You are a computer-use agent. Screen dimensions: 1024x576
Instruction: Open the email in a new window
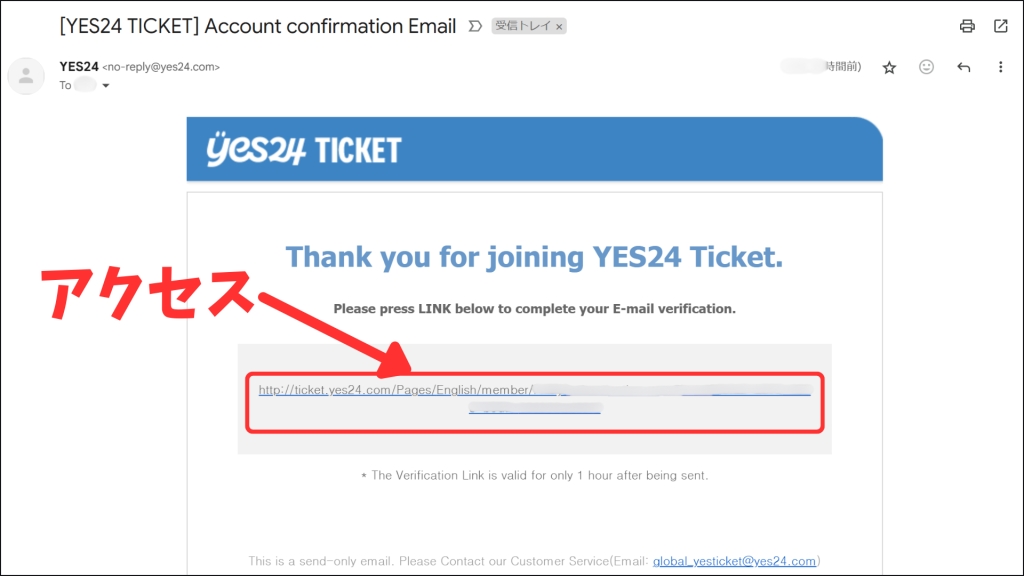pyautogui.click(x=1001, y=26)
